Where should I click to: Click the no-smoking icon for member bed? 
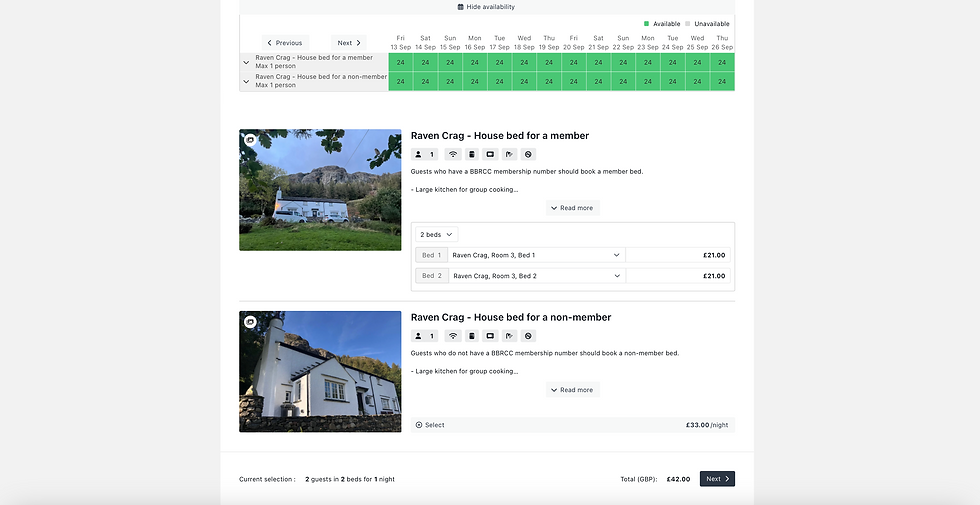pos(528,154)
